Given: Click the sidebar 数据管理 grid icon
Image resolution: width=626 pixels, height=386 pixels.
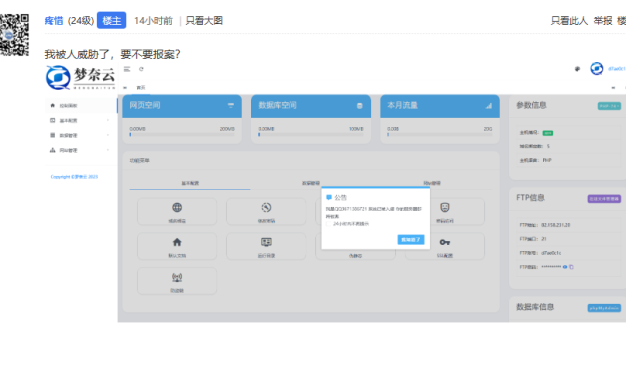Looking at the screenshot, I should pyautogui.click(x=52, y=135).
